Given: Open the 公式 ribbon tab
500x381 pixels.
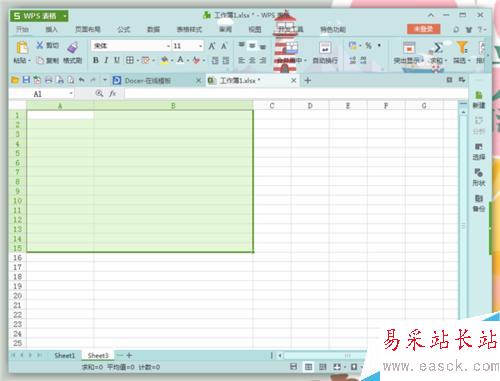Looking at the screenshot, I should click(x=124, y=29).
